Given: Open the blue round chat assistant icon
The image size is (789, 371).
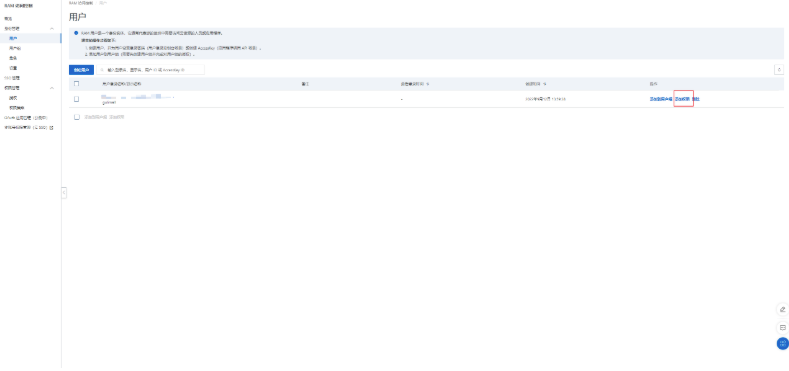Looking at the screenshot, I should (x=782, y=344).
